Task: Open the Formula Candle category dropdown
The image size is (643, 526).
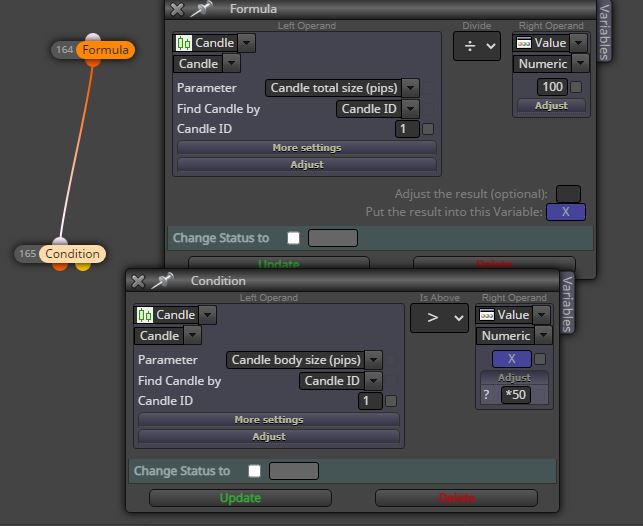Action: (246, 43)
